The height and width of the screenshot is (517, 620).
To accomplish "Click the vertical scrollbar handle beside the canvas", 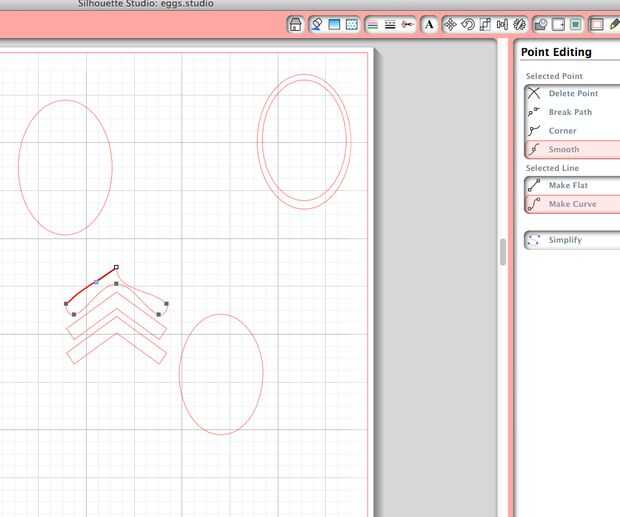I will point(503,252).
